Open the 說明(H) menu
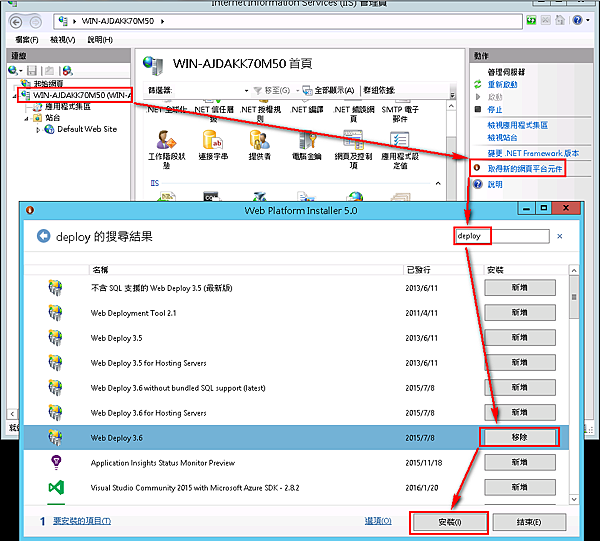 (100, 39)
